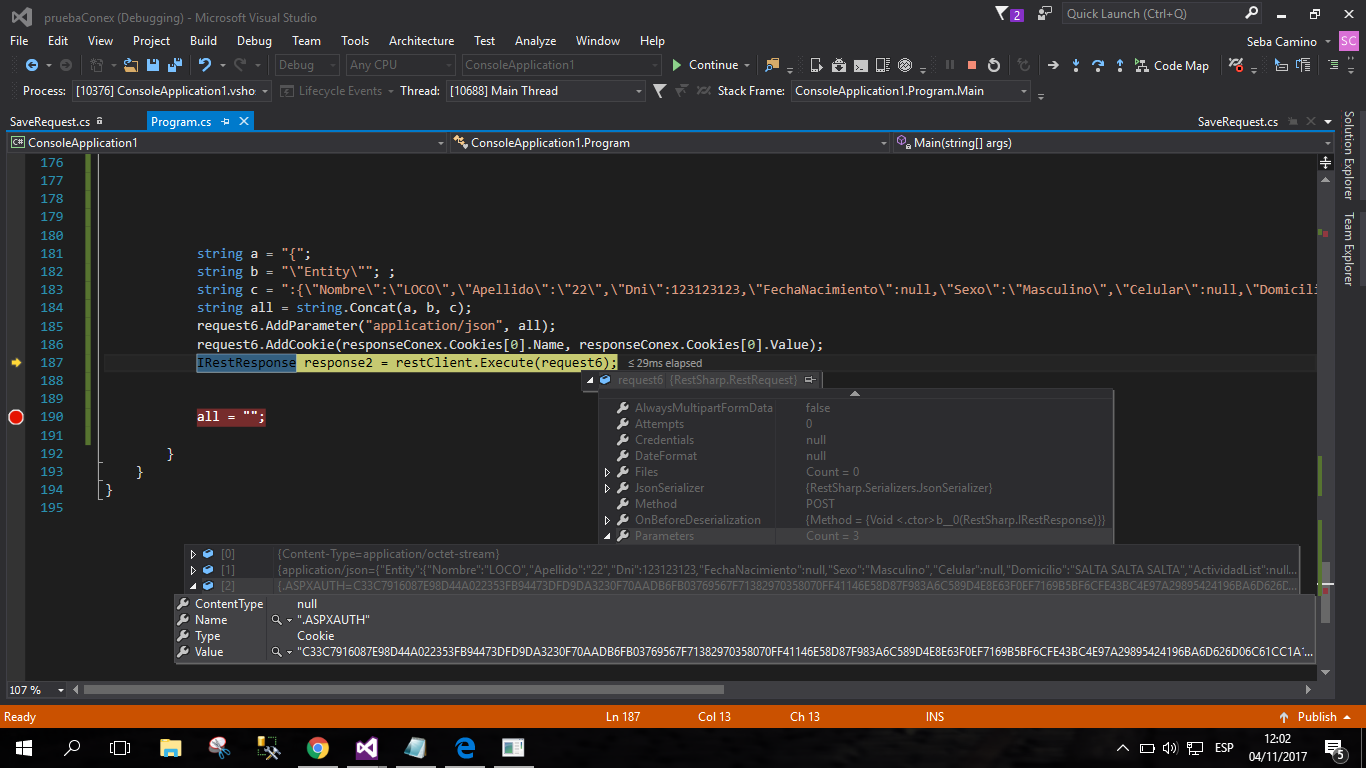Open the Windows Start menu
The width and height of the screenshot is (1366, 768).
point(23,747)
